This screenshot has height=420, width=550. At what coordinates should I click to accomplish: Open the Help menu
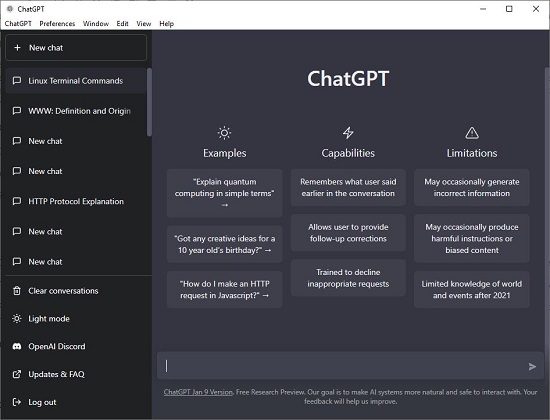[167, 24]
